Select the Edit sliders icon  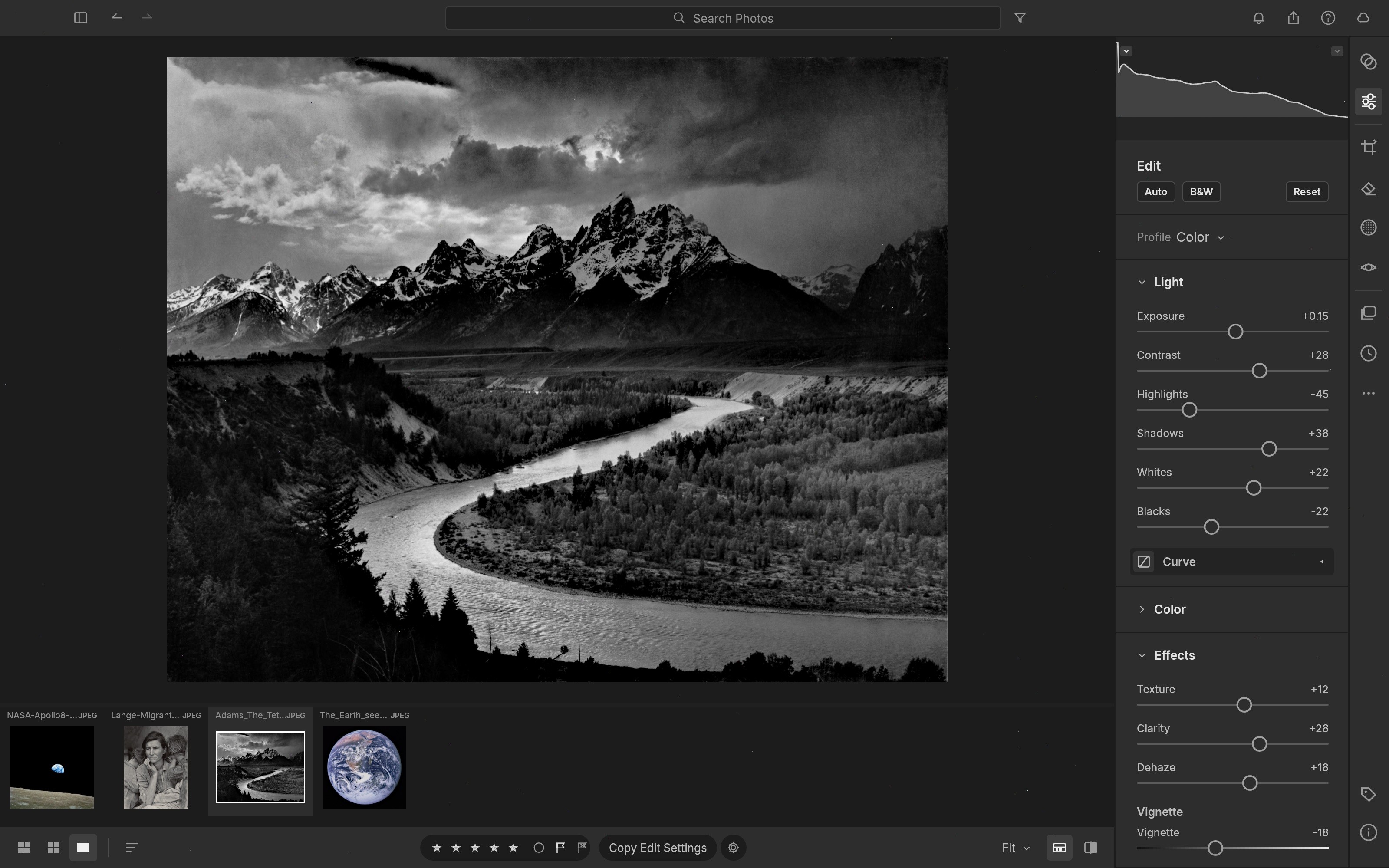(x=1368, y=102)
